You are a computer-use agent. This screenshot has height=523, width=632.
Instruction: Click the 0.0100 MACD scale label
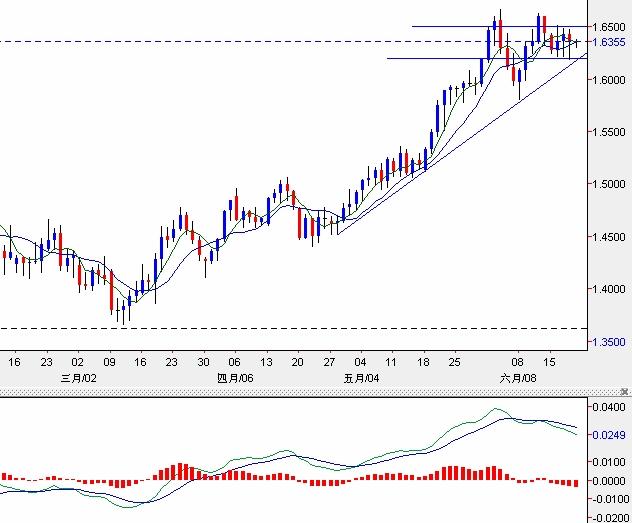pyautogui.click(x=609, y=462)
